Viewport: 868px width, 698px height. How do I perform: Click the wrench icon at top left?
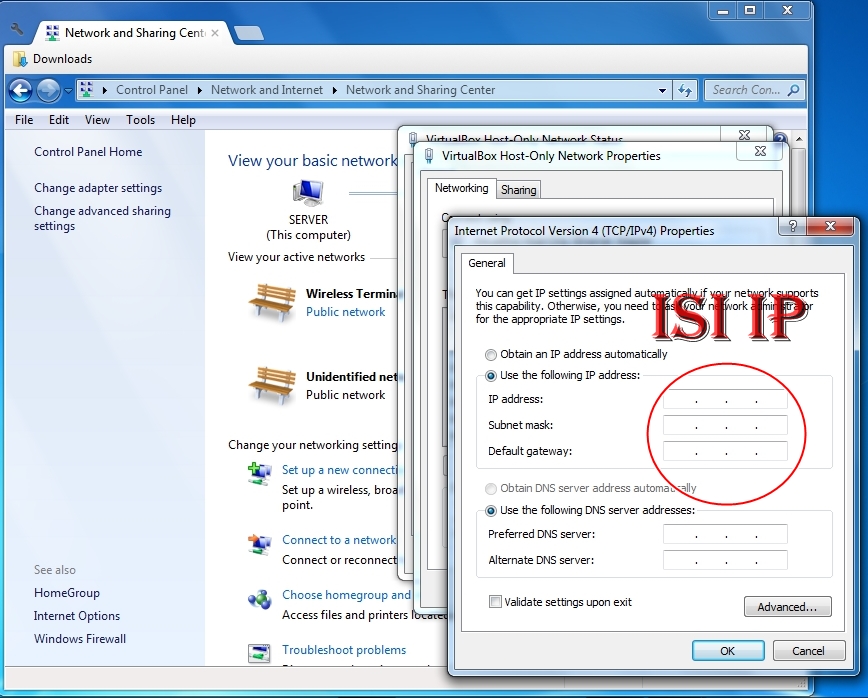(17, 29)
